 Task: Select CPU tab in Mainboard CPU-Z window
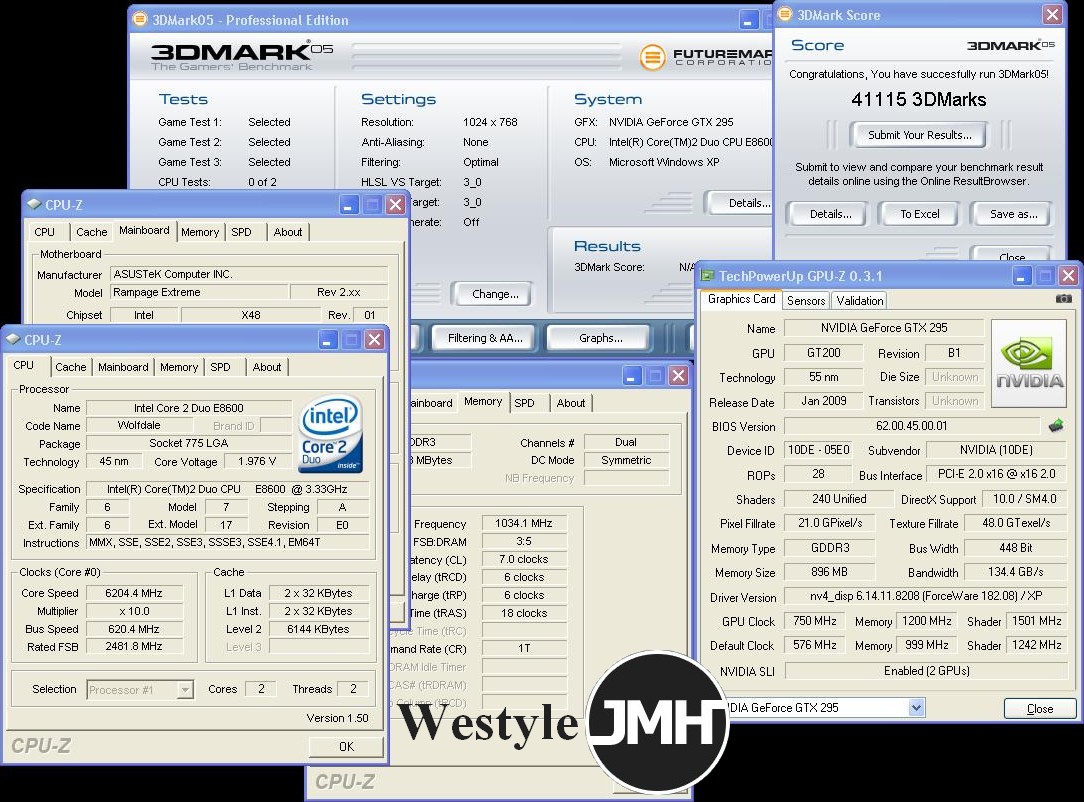click(x=44, y=232)
